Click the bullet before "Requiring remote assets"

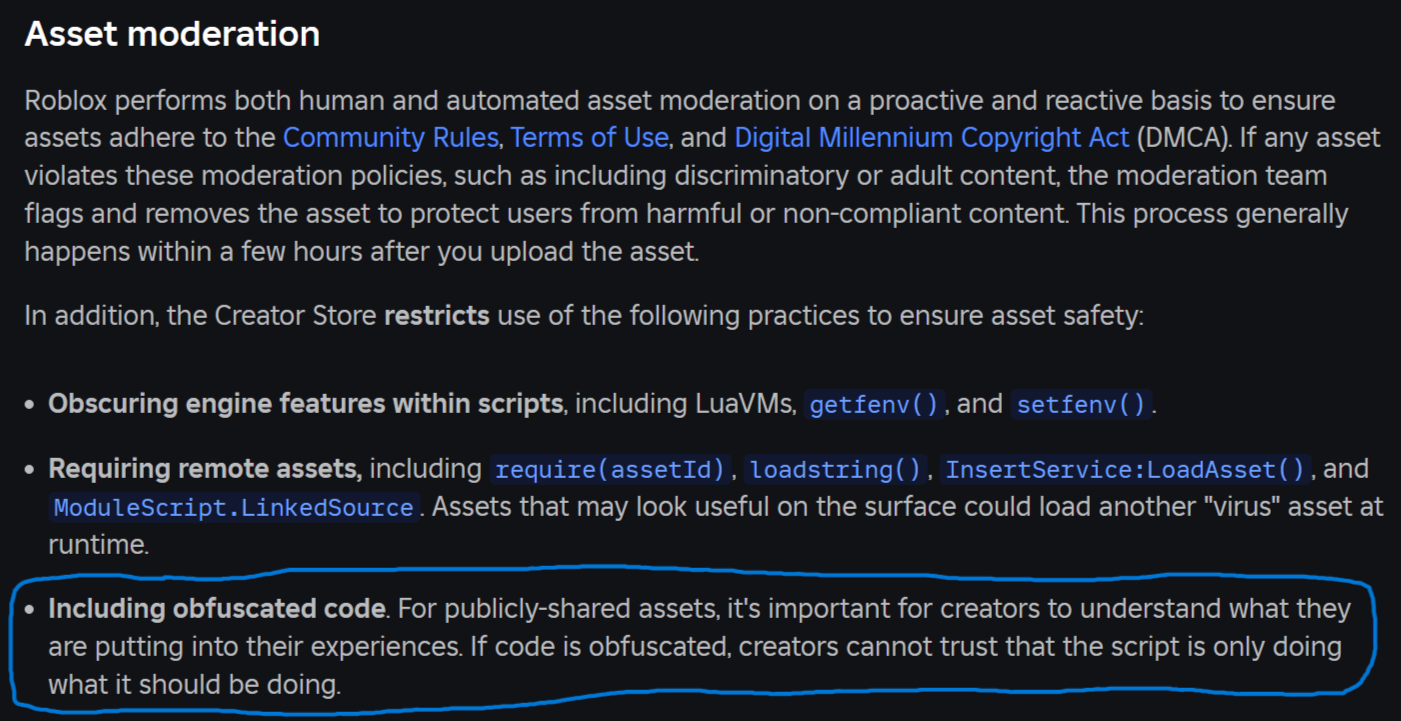pyautogui.click(x=32, y=470)
